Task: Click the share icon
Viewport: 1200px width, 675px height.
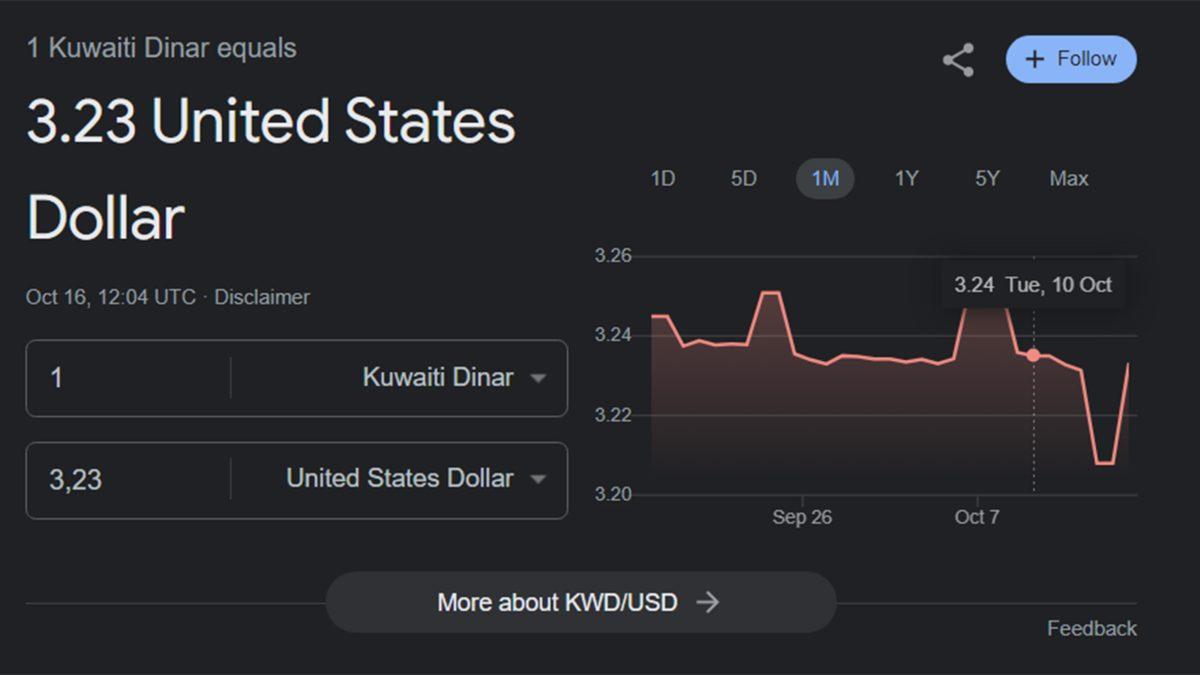Action: 958,61
